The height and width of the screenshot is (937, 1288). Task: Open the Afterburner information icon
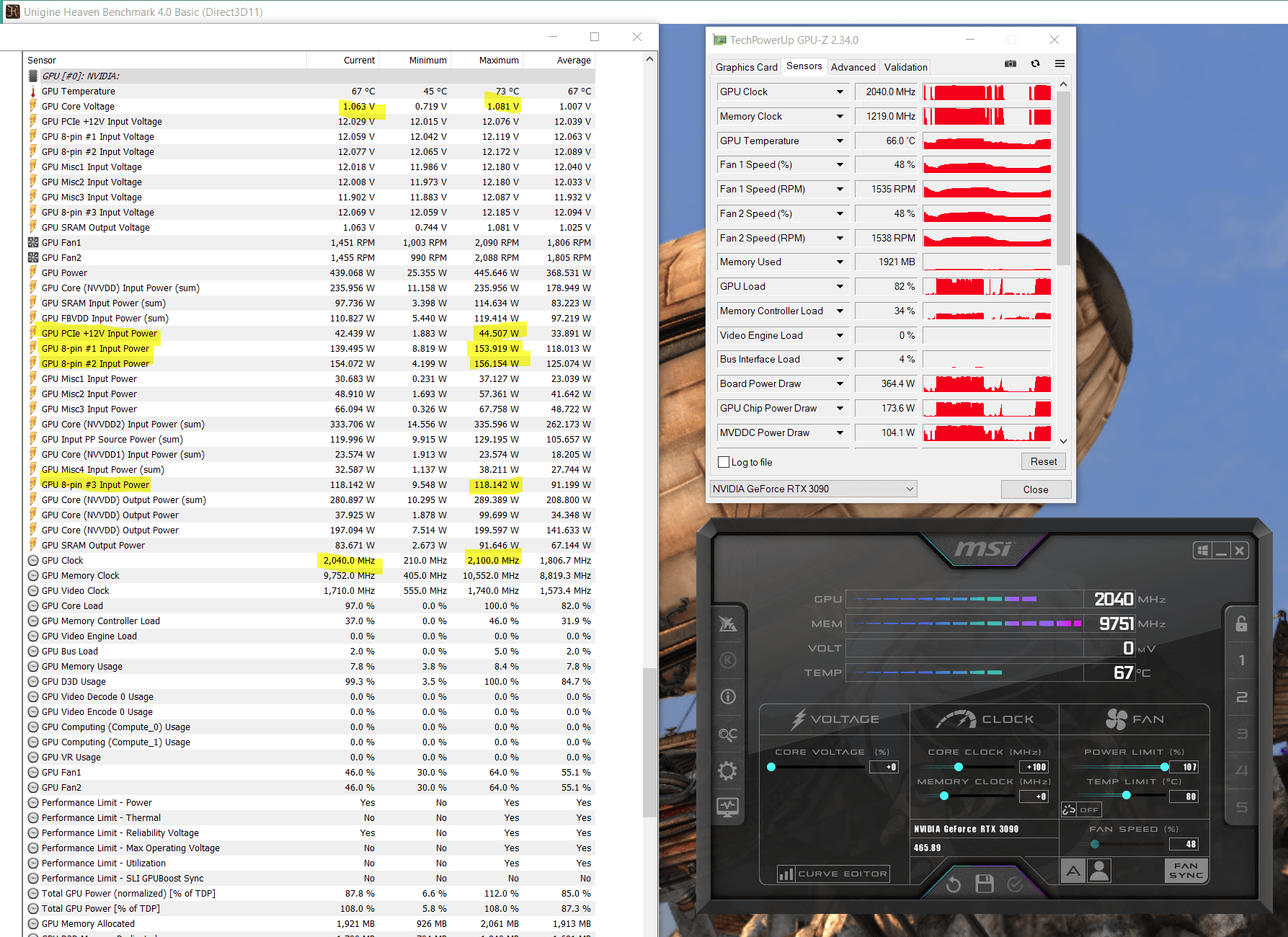point(728,696)
